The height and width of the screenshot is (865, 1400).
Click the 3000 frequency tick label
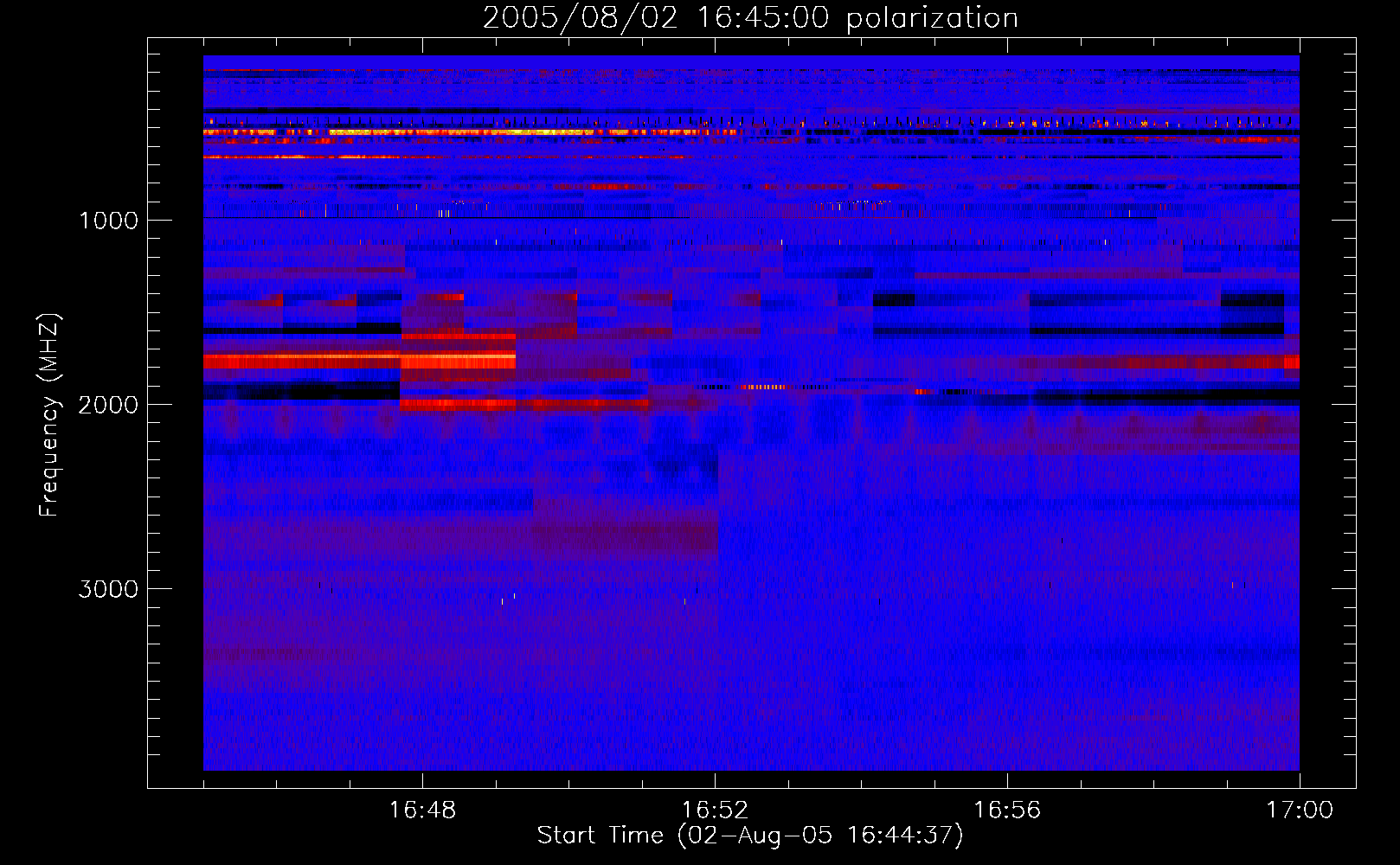pyautogui.click(x=108, y=589)
